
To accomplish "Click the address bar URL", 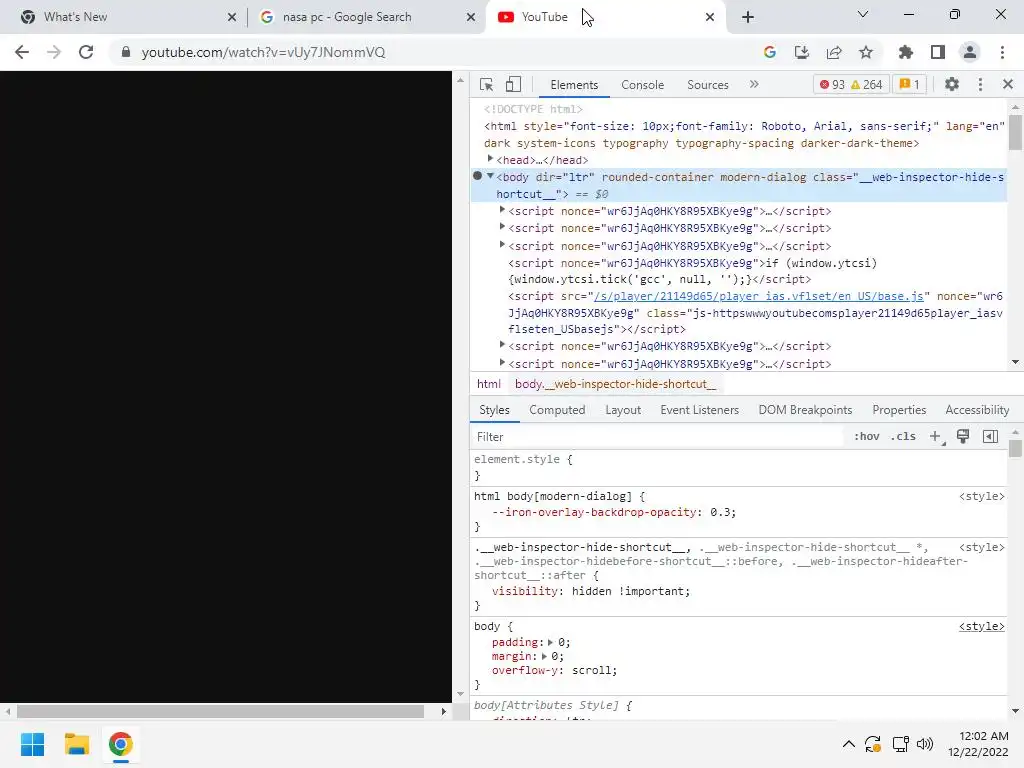I will [263, 52].
